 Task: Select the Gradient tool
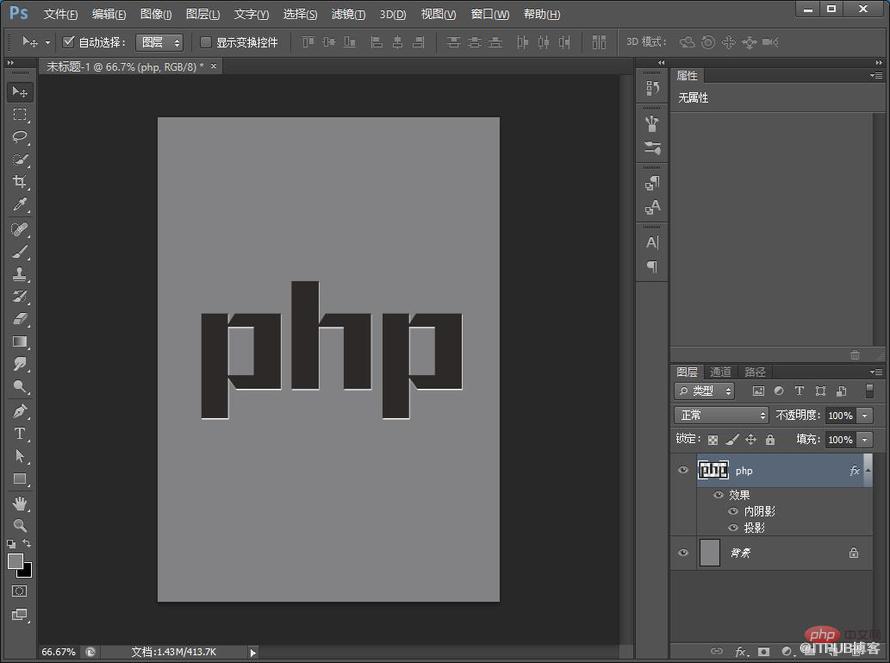coord(20,342)
